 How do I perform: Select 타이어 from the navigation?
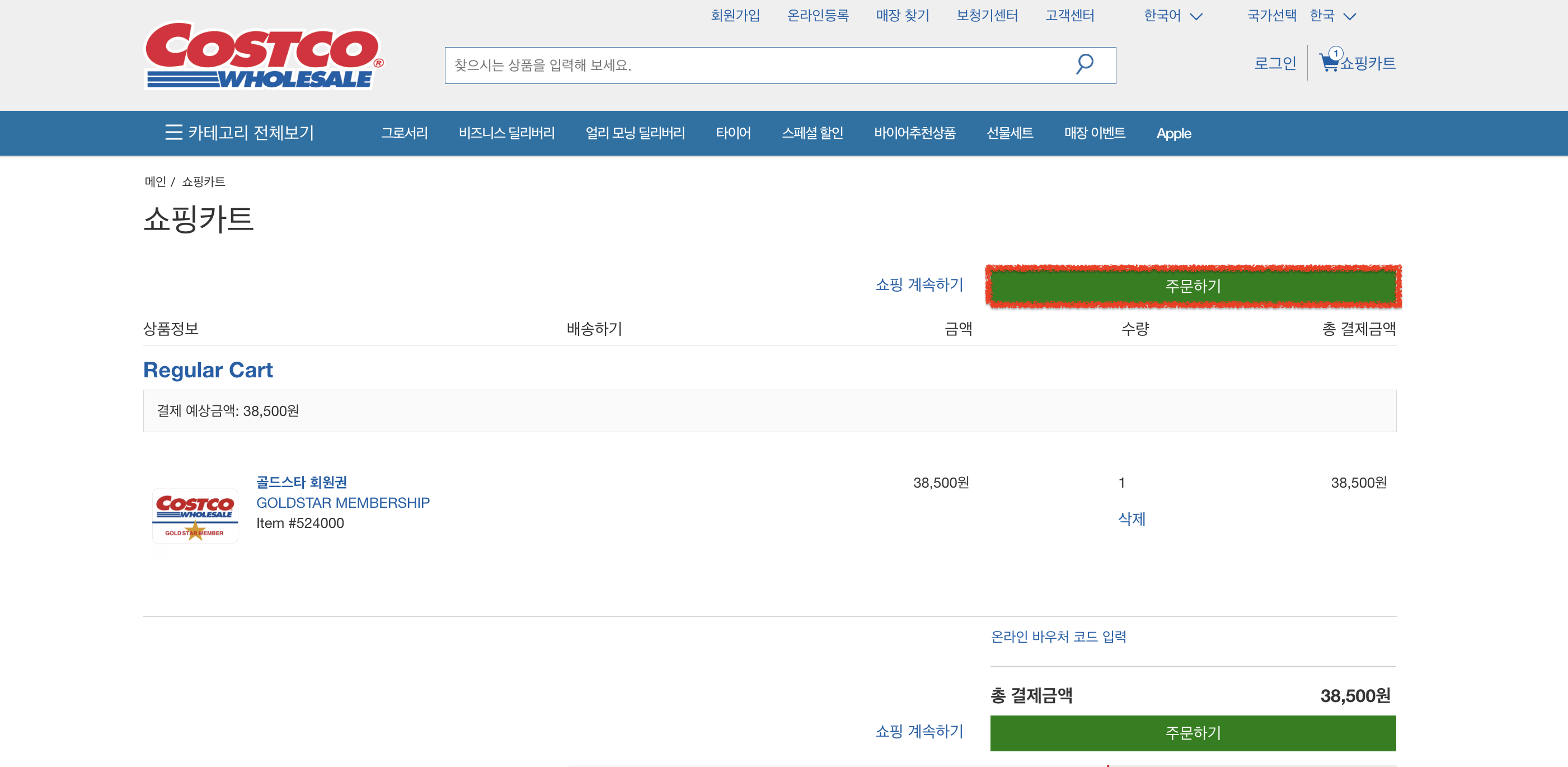pyautogui.click(x=734, y=133)
